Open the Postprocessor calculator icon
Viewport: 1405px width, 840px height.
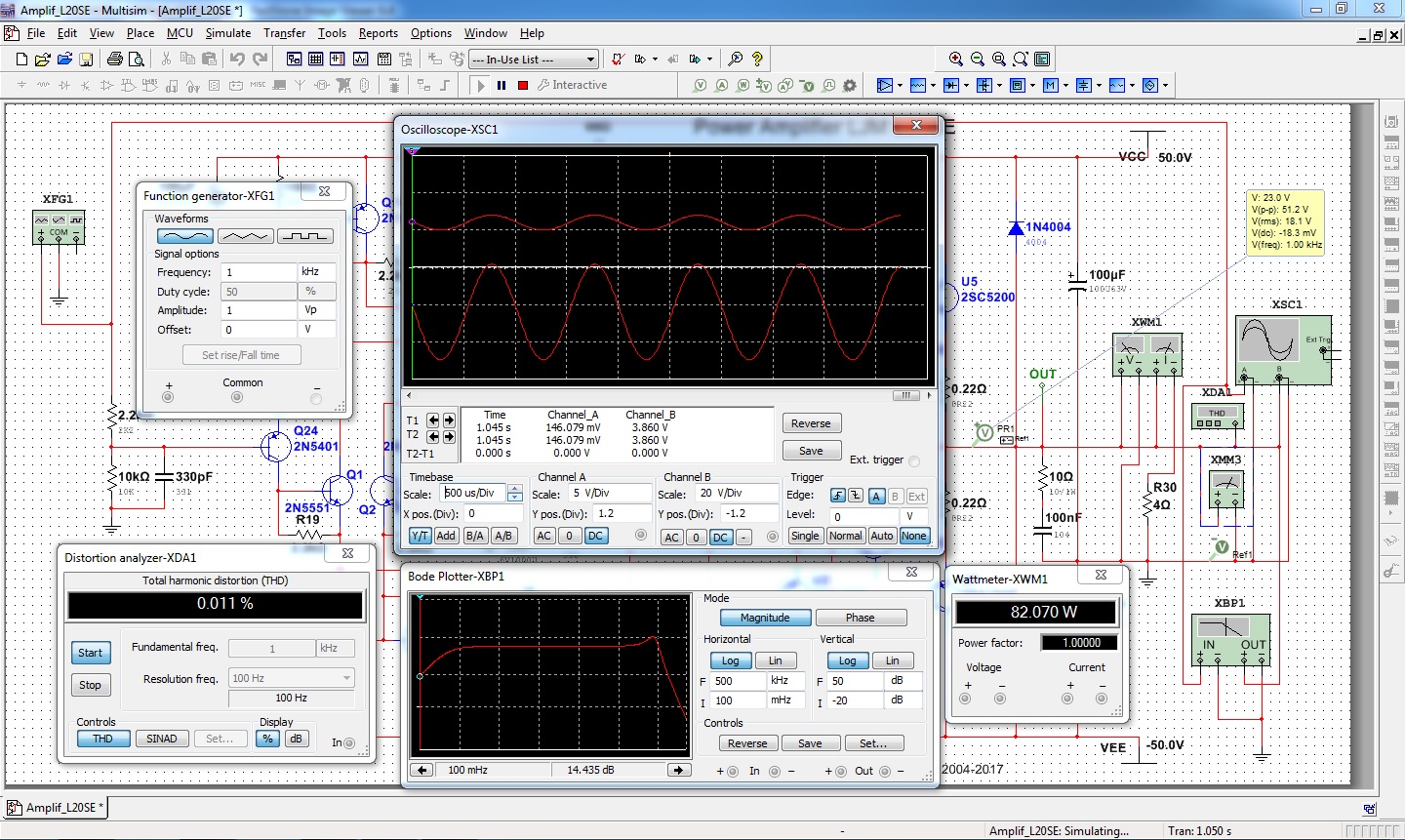[x=383, y=60]
